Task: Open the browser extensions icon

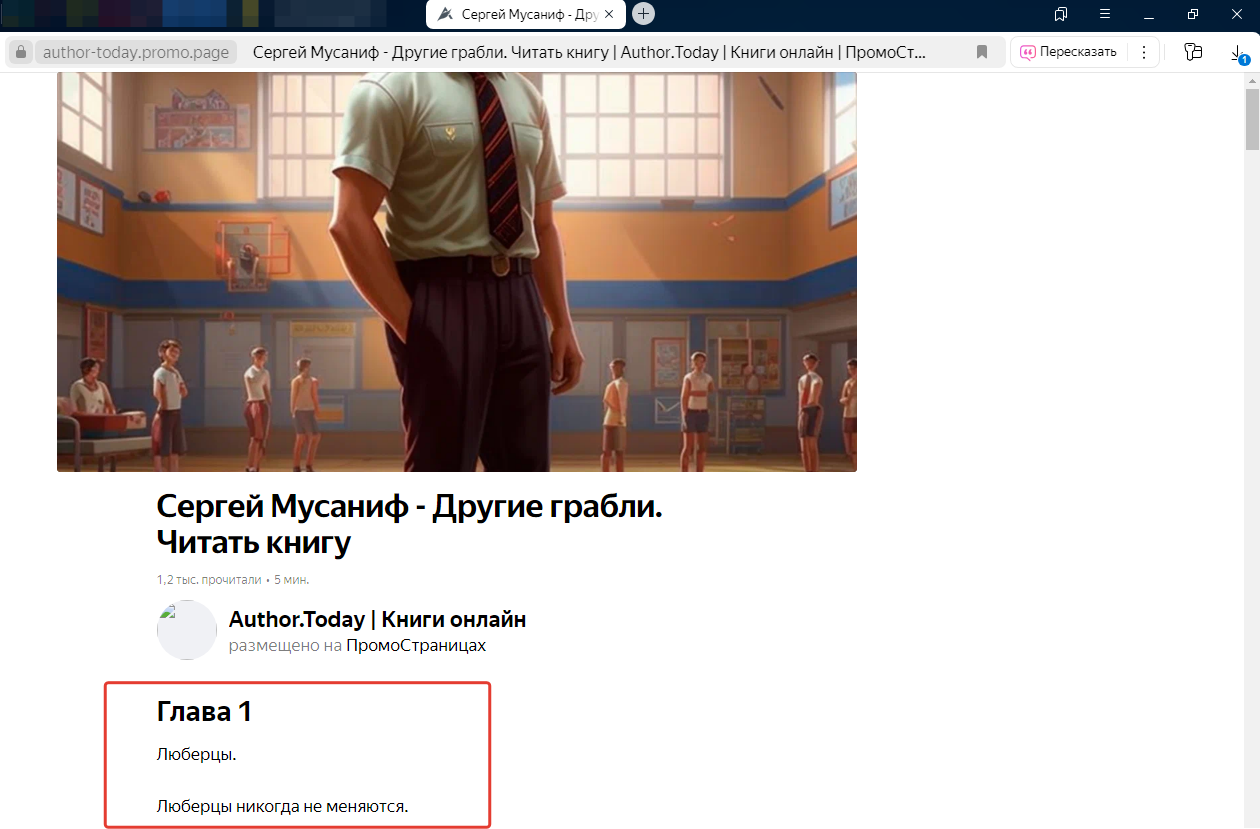Action: click(x=1192, y=52)
